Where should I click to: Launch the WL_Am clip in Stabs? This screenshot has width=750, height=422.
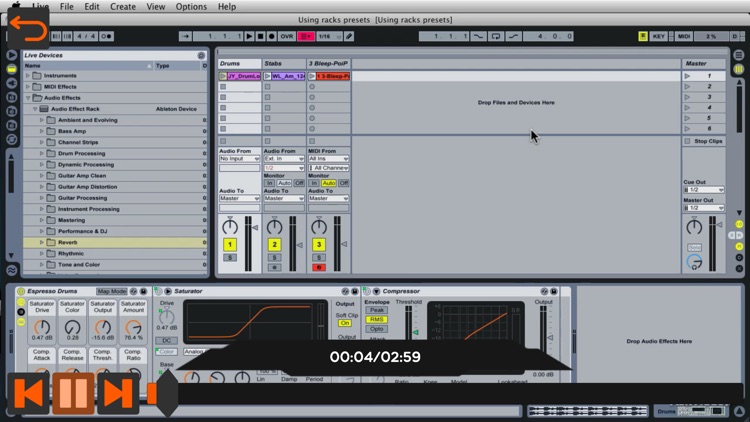click(267, 76)
